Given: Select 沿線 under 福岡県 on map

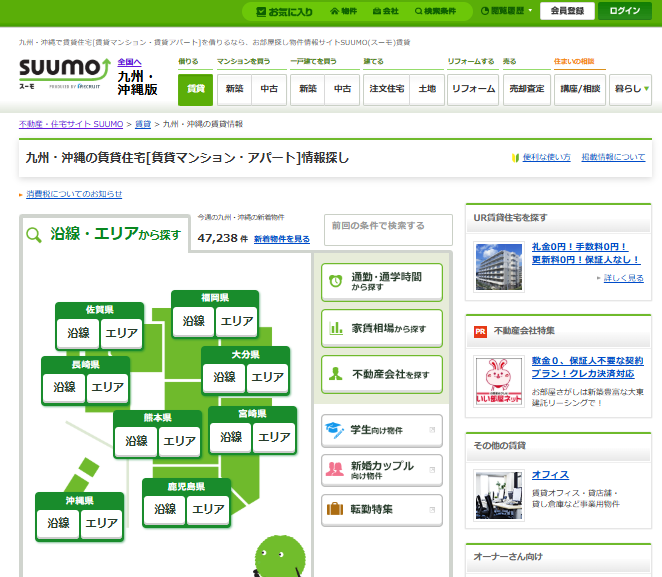Looking at the screenshot, I should tap(193, 321).
